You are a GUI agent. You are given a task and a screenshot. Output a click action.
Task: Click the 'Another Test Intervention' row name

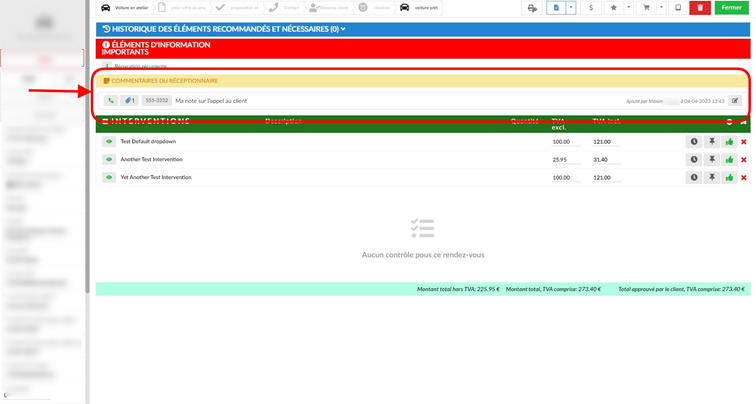[151, 160]
